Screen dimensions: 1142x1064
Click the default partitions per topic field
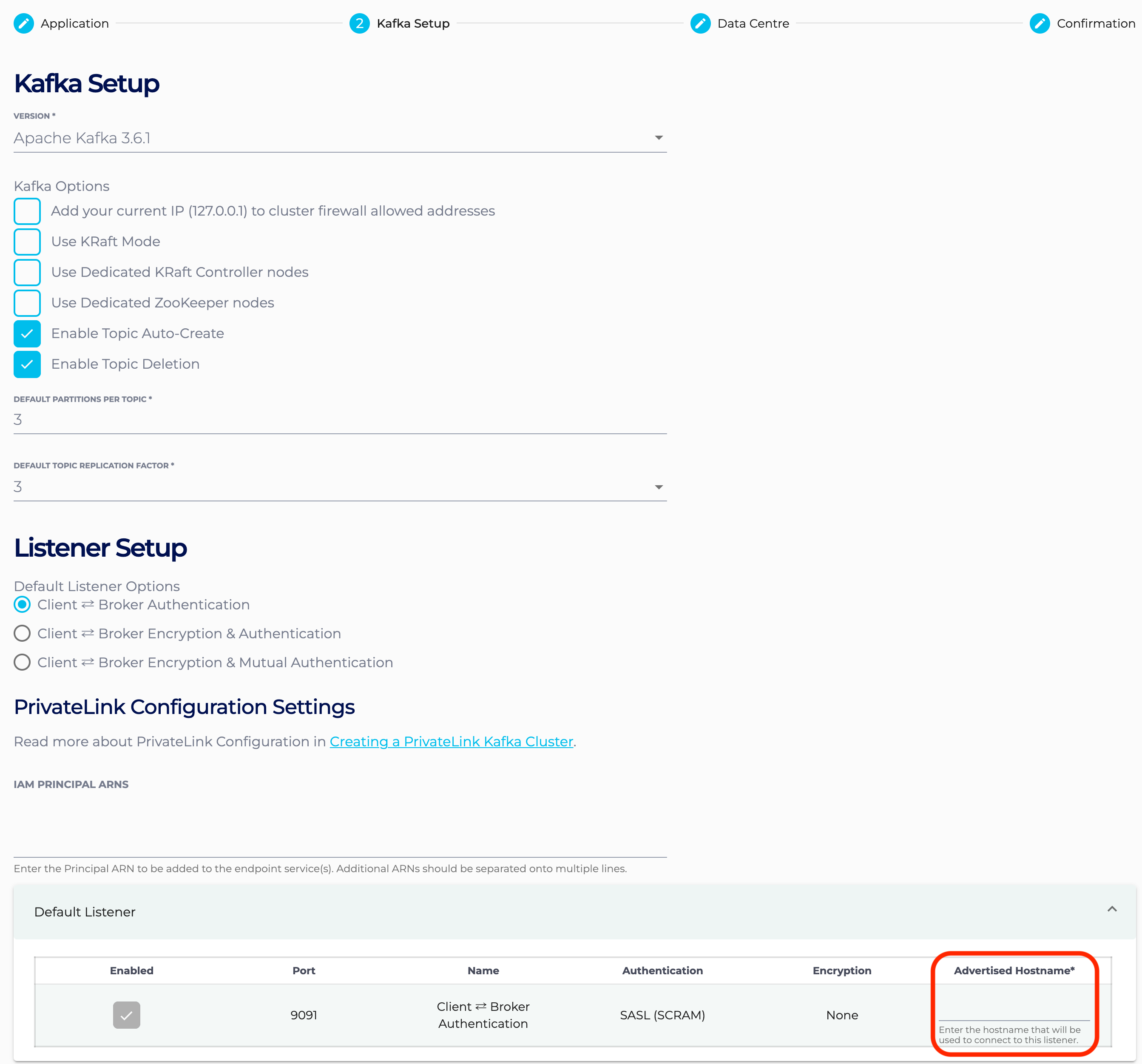point(340,420)
